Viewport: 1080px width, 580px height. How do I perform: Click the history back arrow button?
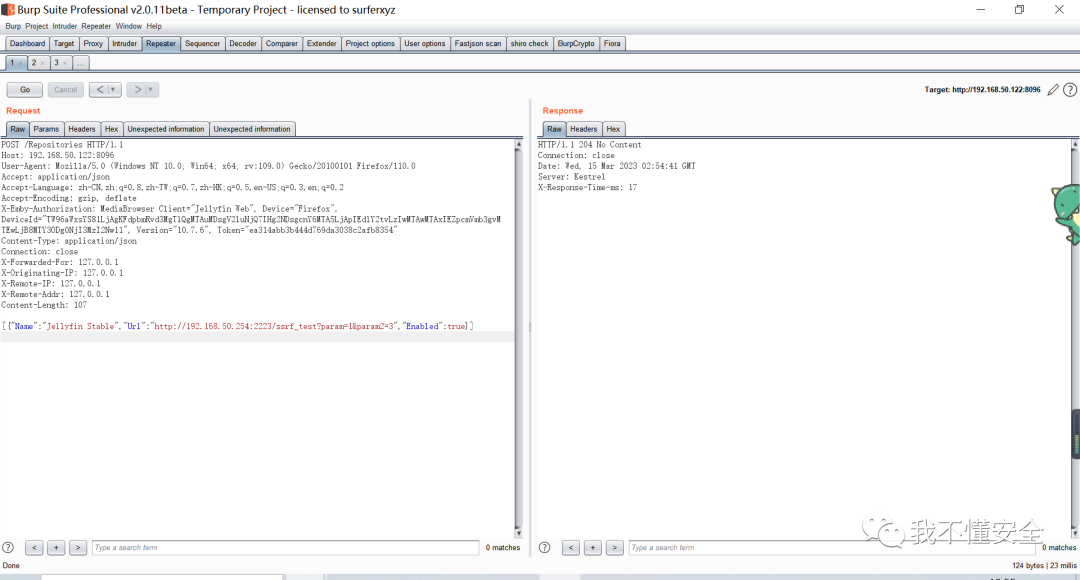coord(99,90)
